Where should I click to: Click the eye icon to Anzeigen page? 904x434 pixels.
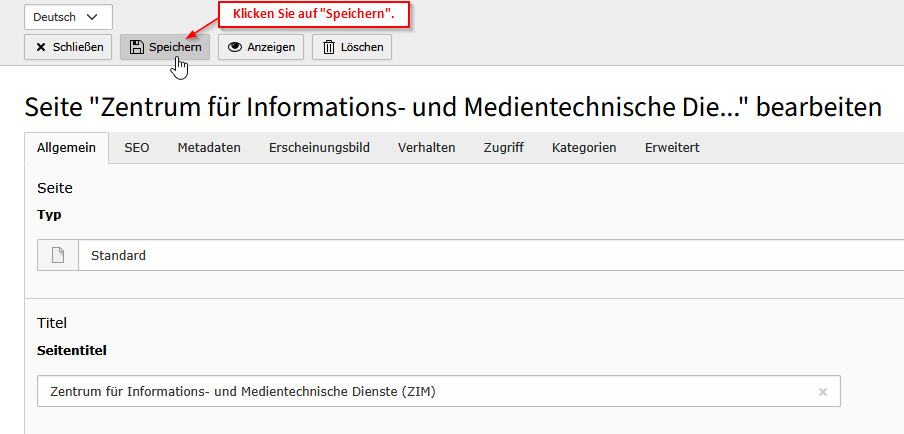(236, 47)
